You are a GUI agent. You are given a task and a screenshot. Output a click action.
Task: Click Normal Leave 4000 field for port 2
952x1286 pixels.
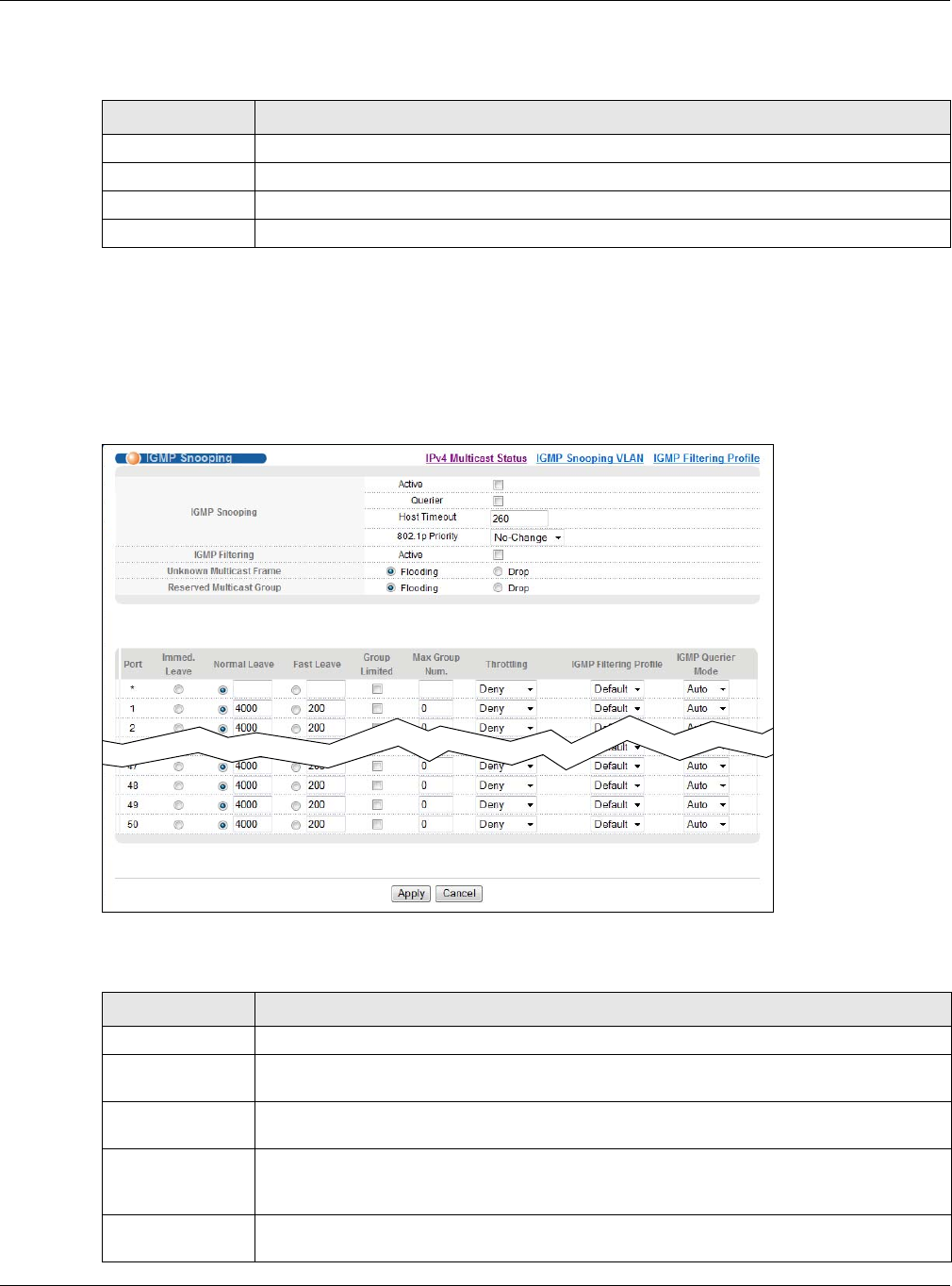click(x=253, y=728)
